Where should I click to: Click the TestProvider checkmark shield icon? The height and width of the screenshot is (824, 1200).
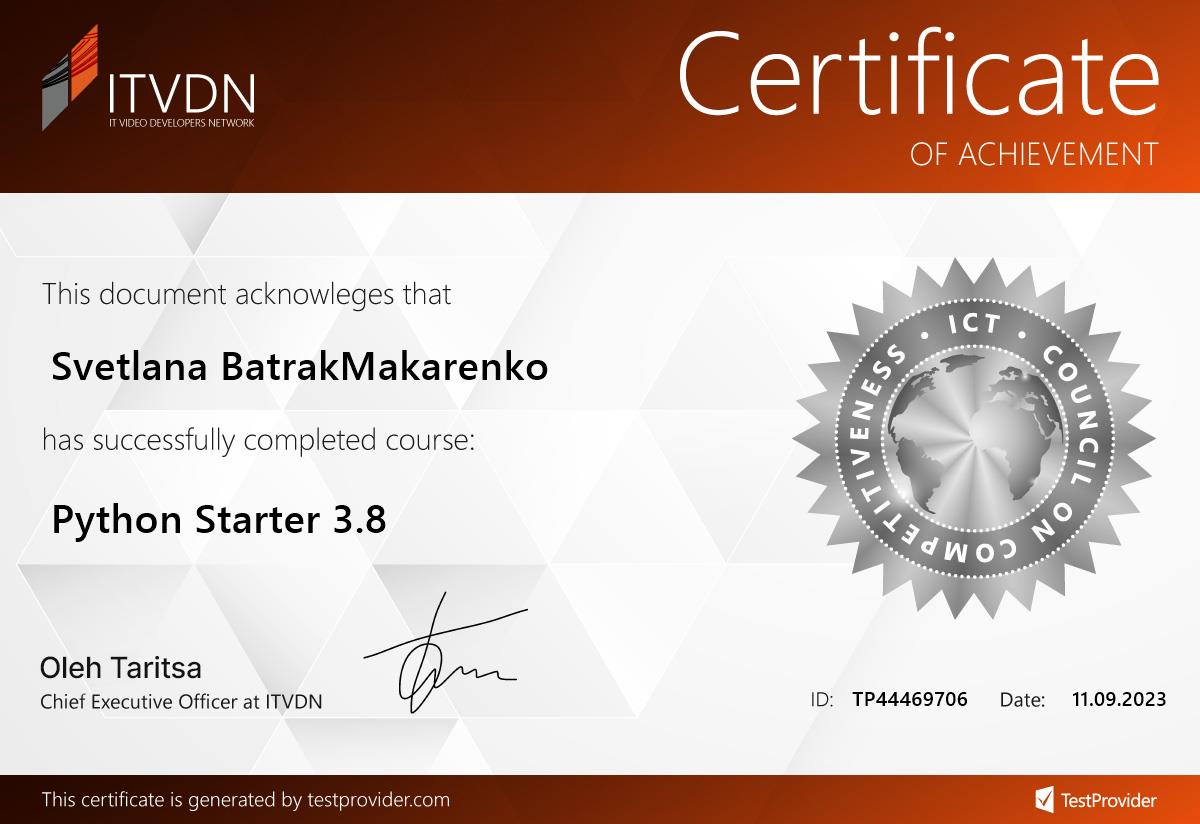point(1043,799)
